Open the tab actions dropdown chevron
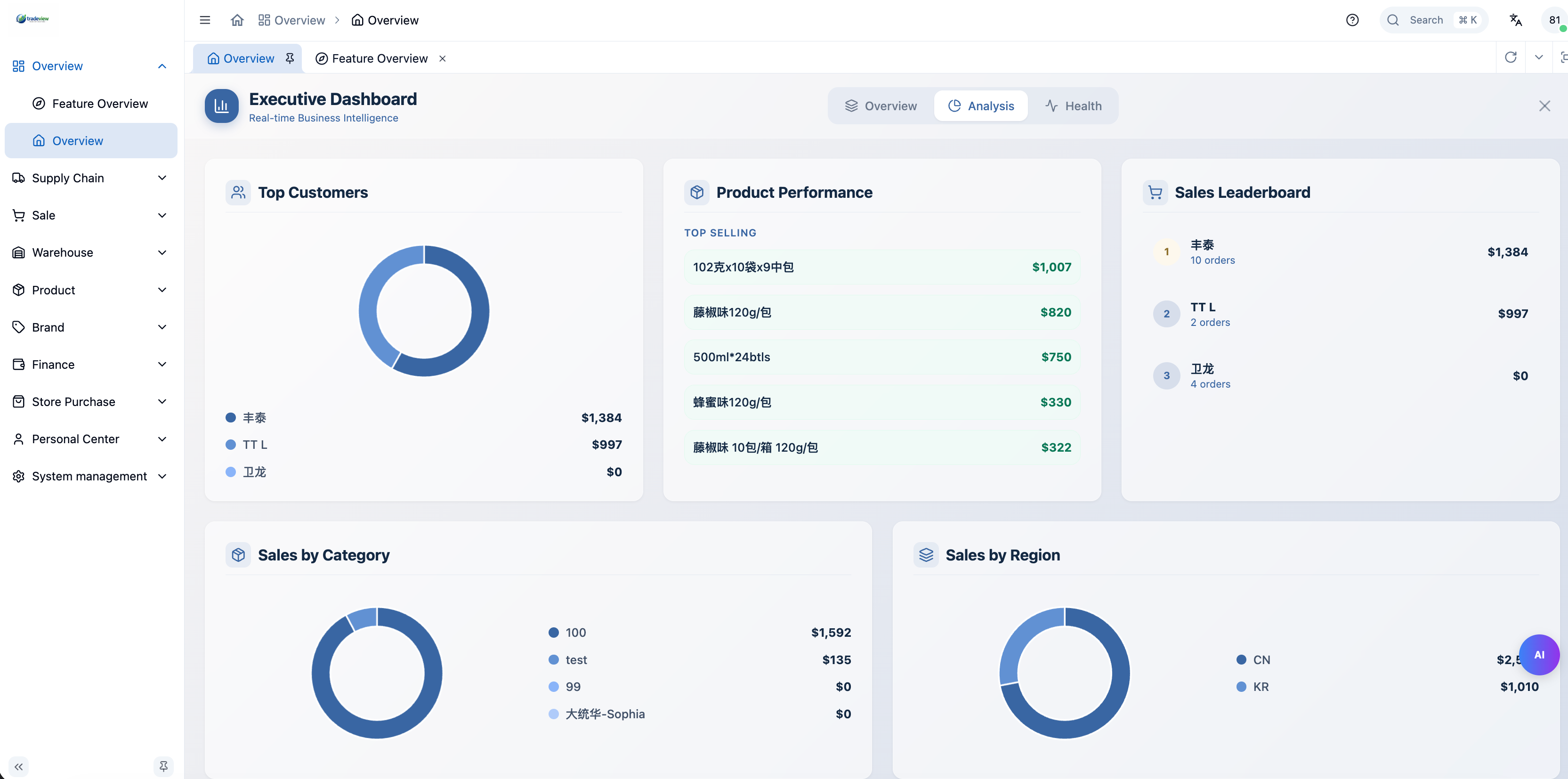 pyautogui.click(x=1539, y=57)
